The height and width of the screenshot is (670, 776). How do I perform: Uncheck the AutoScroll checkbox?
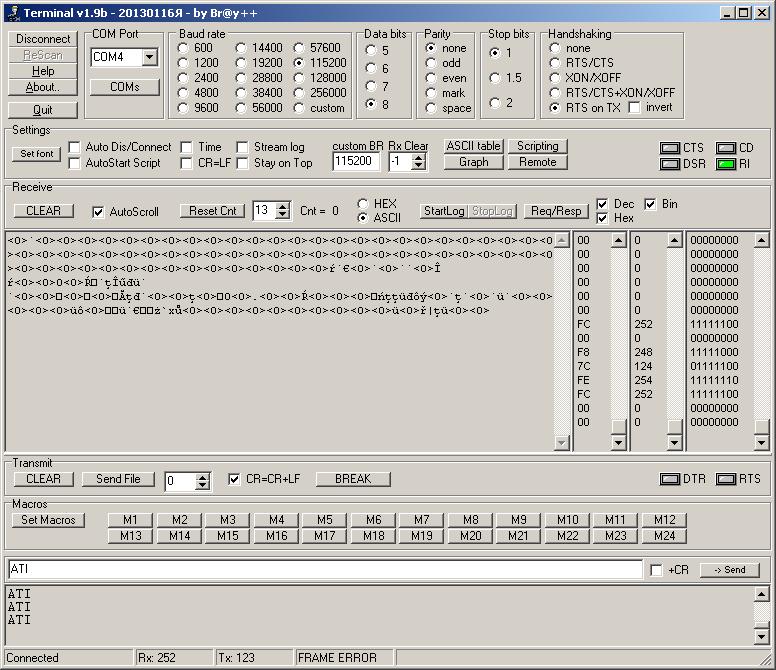[x=98, y=212]
